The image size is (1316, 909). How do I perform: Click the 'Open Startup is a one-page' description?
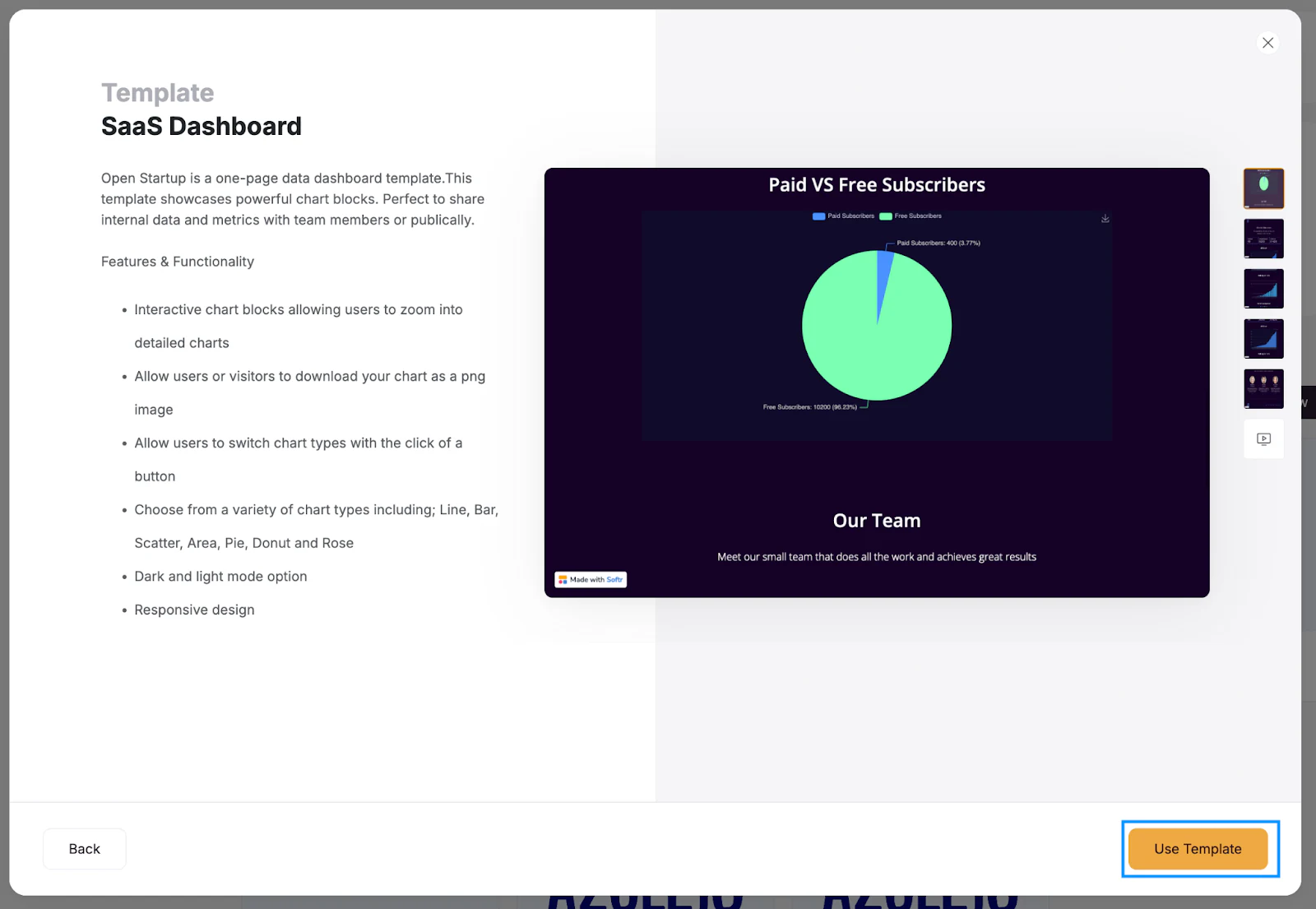pyautogui.click(x=293, y=199)
